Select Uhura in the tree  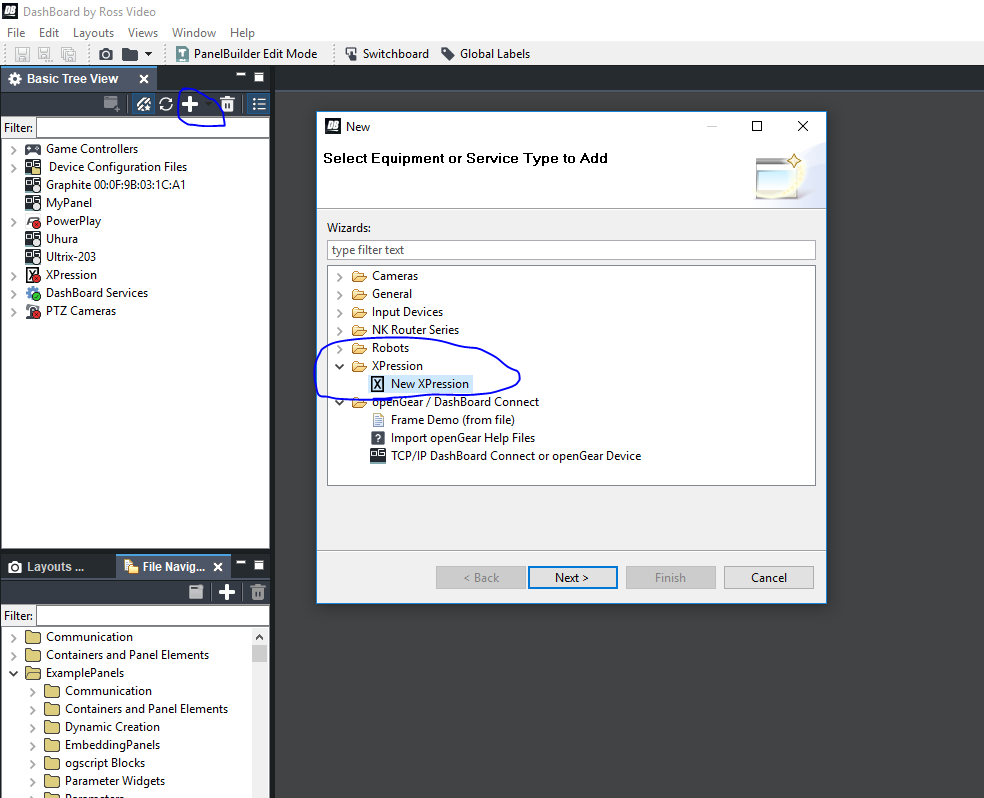(62, 239)
